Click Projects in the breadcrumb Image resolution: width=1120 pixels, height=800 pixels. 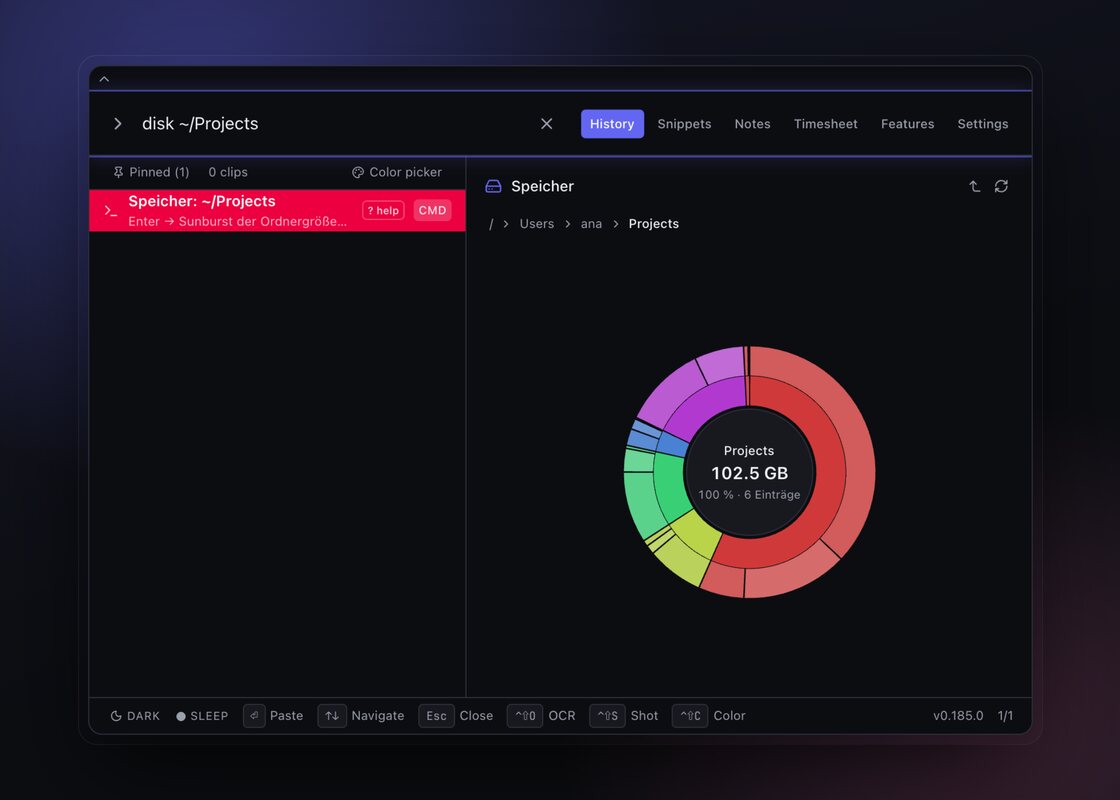[x=654, y=224]
